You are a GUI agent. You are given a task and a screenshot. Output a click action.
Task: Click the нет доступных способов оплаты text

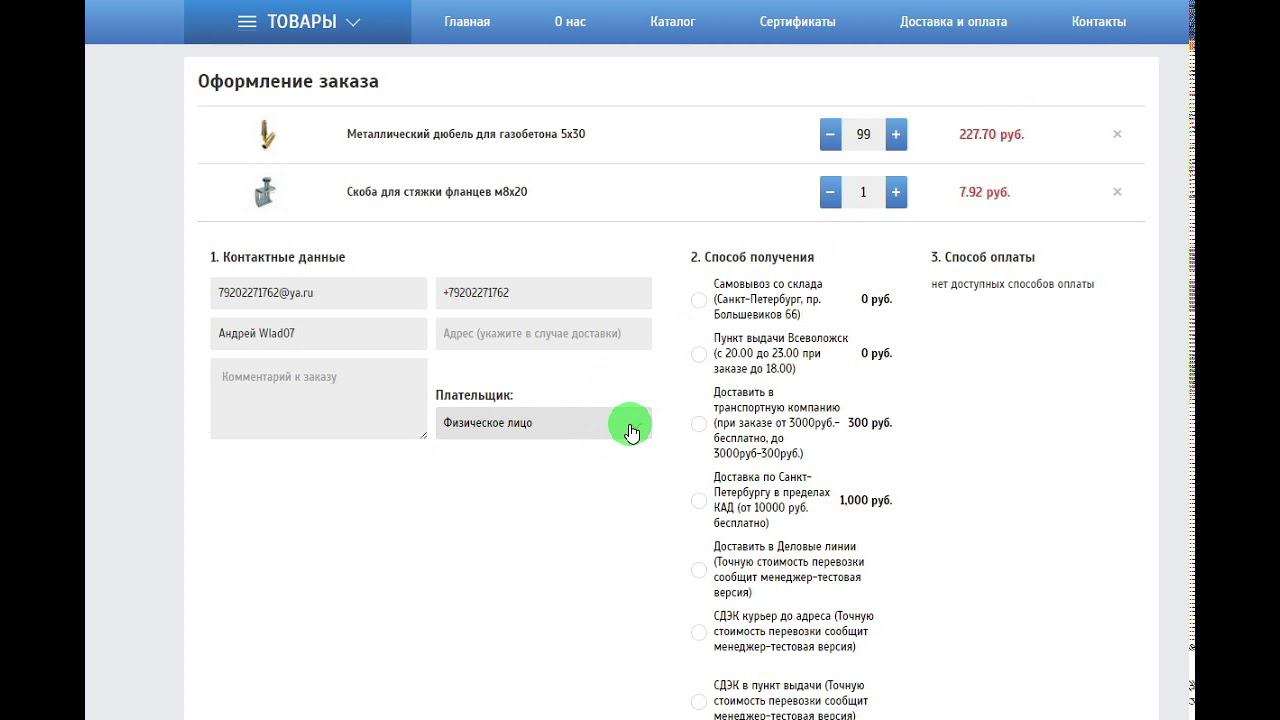[1013, 284]
